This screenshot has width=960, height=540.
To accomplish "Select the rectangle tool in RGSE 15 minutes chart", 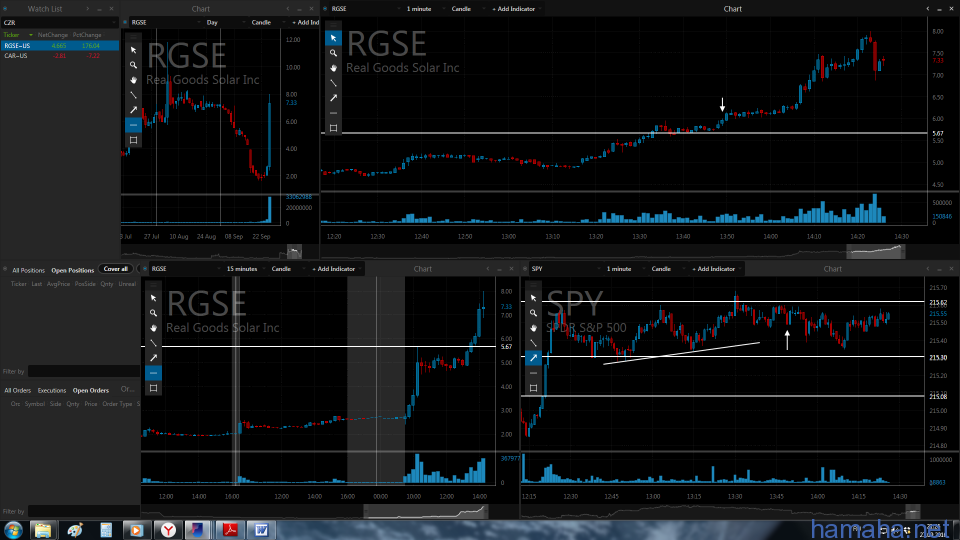I will pos(153,388).
